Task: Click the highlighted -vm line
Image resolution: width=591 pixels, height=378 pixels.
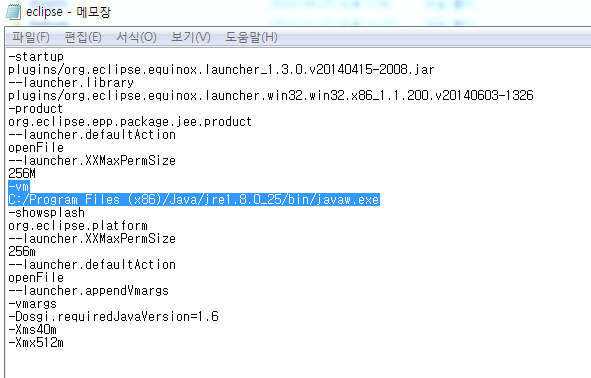Action: click(18, 187)
